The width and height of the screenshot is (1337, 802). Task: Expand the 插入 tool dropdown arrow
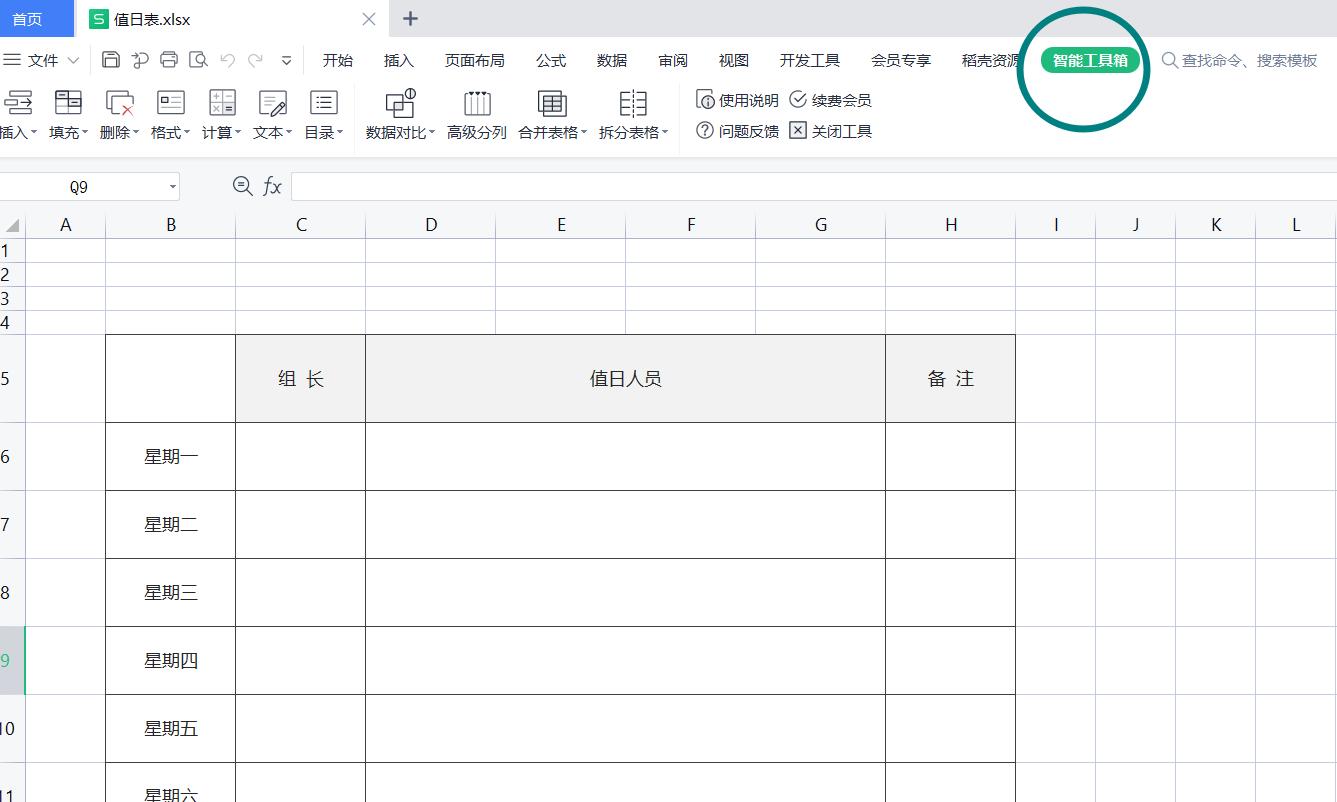pyautogui.click(x=34, y=131)
